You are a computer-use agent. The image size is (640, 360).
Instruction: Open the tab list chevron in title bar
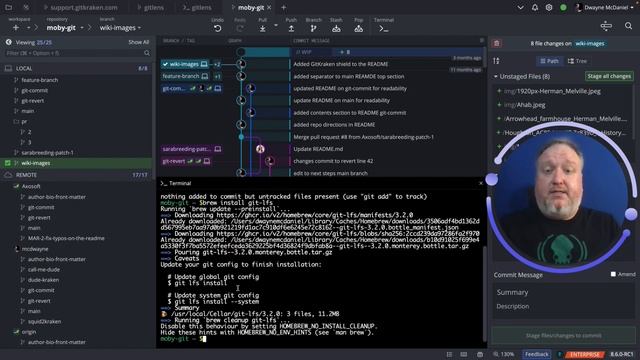click(x=520, y=7)
